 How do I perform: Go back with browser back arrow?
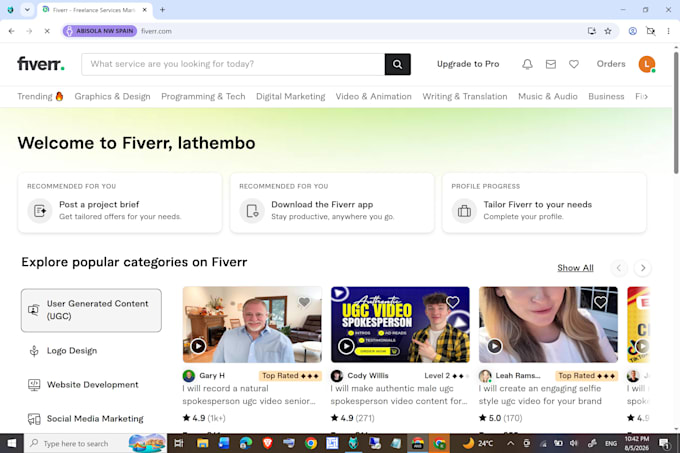[x=12, y=31]
